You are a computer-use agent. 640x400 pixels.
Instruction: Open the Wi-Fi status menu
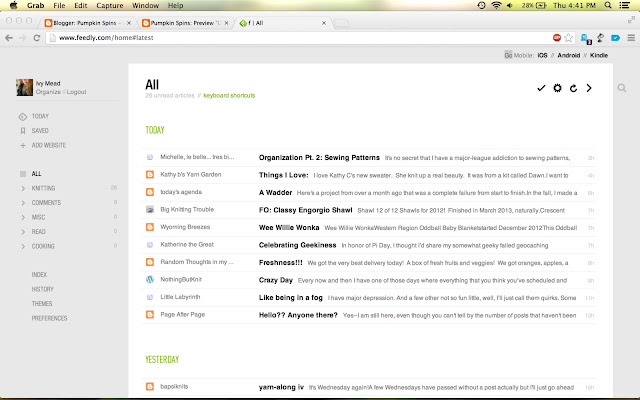(x=496, y=5)
